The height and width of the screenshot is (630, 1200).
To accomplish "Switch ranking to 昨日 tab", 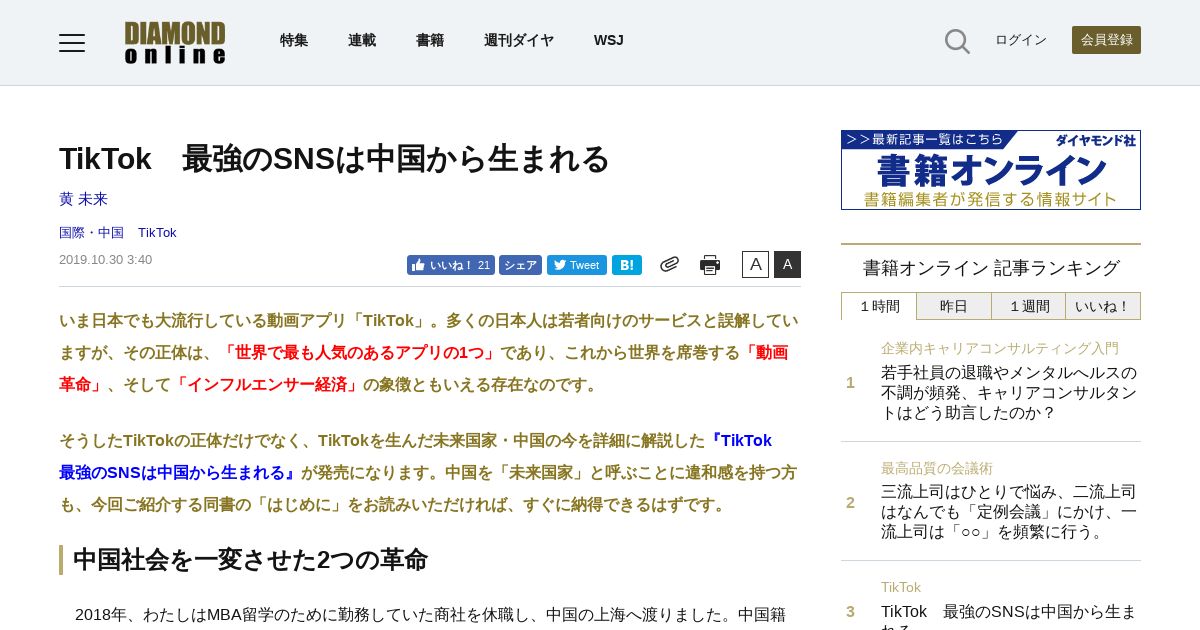I will tap(954, 306).
